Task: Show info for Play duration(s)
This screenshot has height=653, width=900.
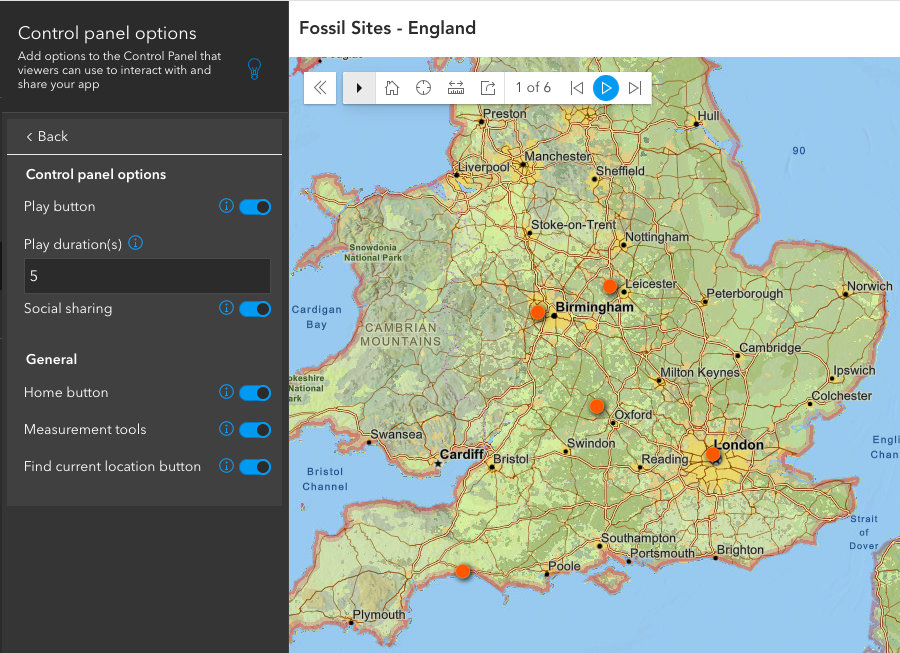Action: point(135,243)
